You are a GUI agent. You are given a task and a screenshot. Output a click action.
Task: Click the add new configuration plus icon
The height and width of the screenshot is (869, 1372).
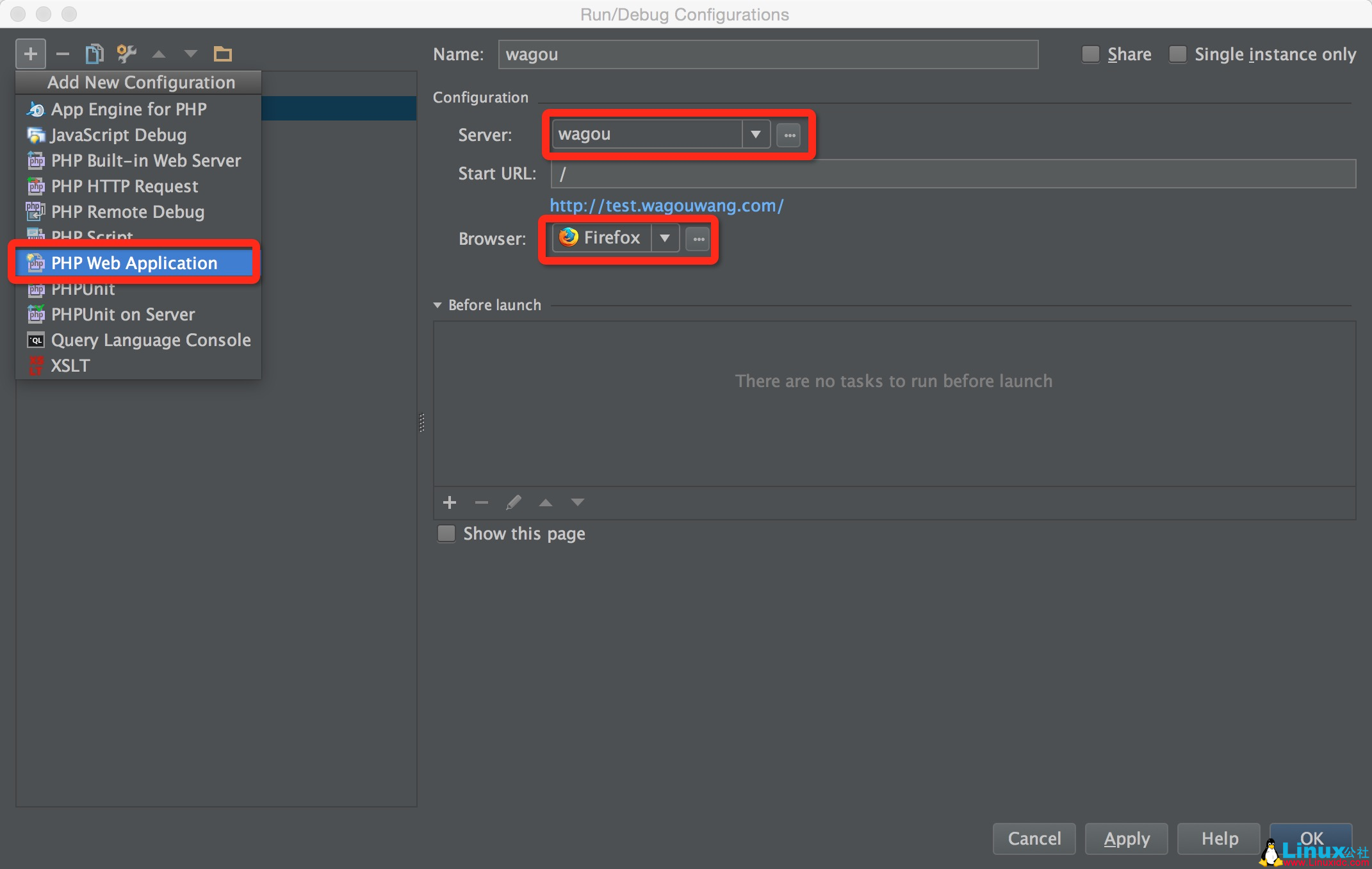pyautogui.click(x=30, y=54)
